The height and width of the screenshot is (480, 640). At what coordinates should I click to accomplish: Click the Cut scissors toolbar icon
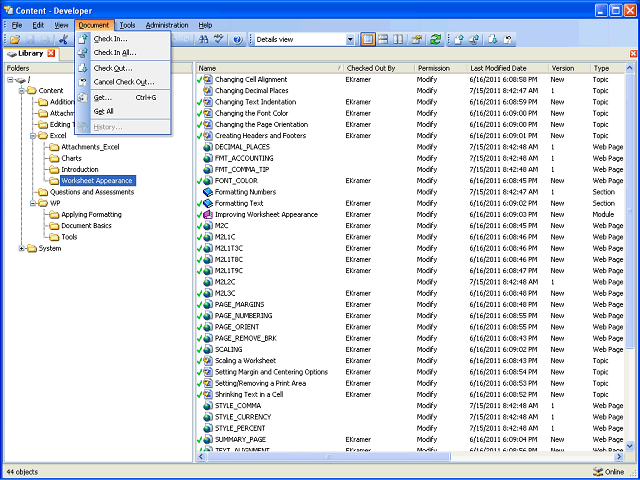point(63,40)
